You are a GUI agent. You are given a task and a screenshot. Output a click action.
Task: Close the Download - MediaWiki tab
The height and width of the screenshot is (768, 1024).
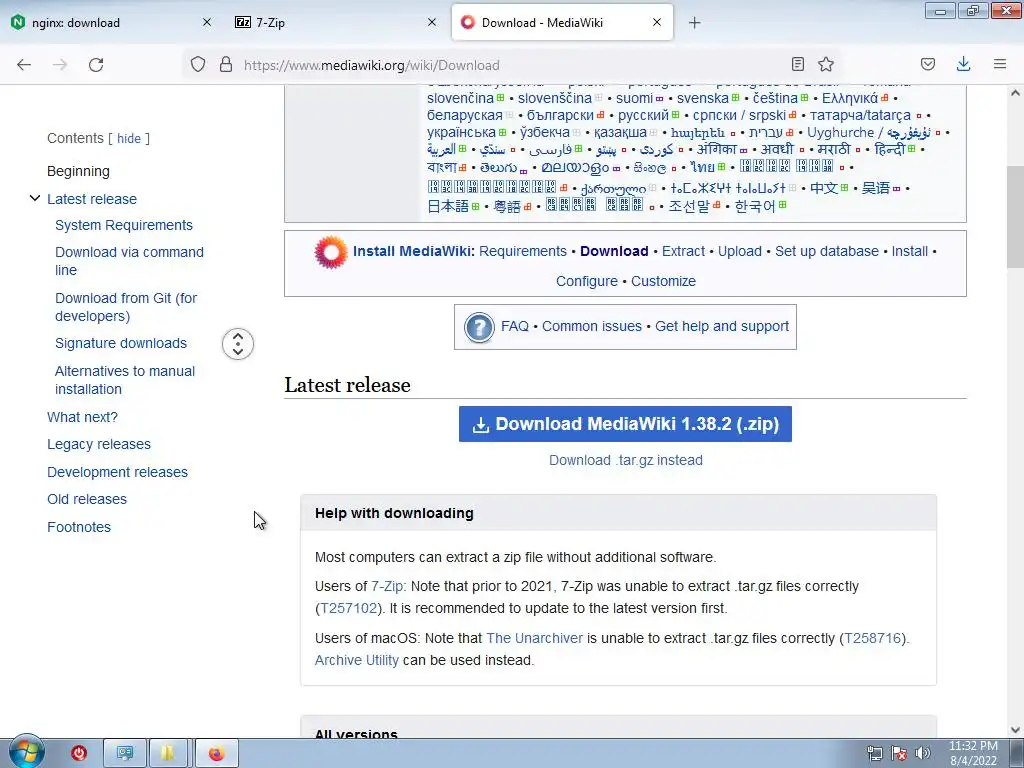pyautogui.click(x=657, y=22)
